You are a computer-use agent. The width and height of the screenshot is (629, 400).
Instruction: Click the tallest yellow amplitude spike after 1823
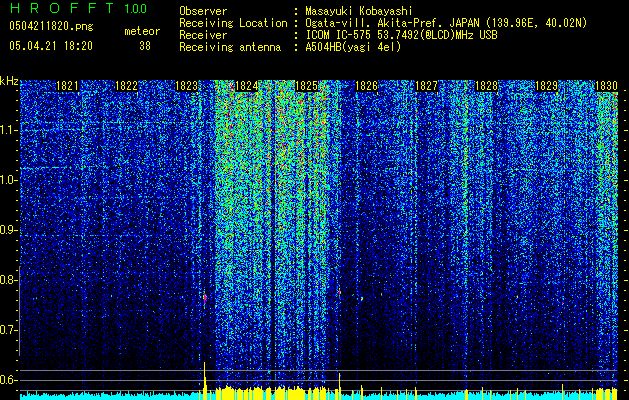pyautogui.click(x=205, y=380)
